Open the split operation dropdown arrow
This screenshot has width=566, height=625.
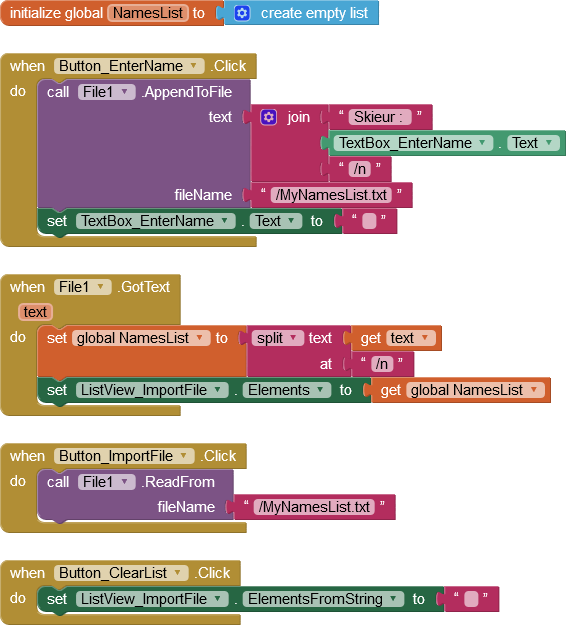tap(294, 338)
